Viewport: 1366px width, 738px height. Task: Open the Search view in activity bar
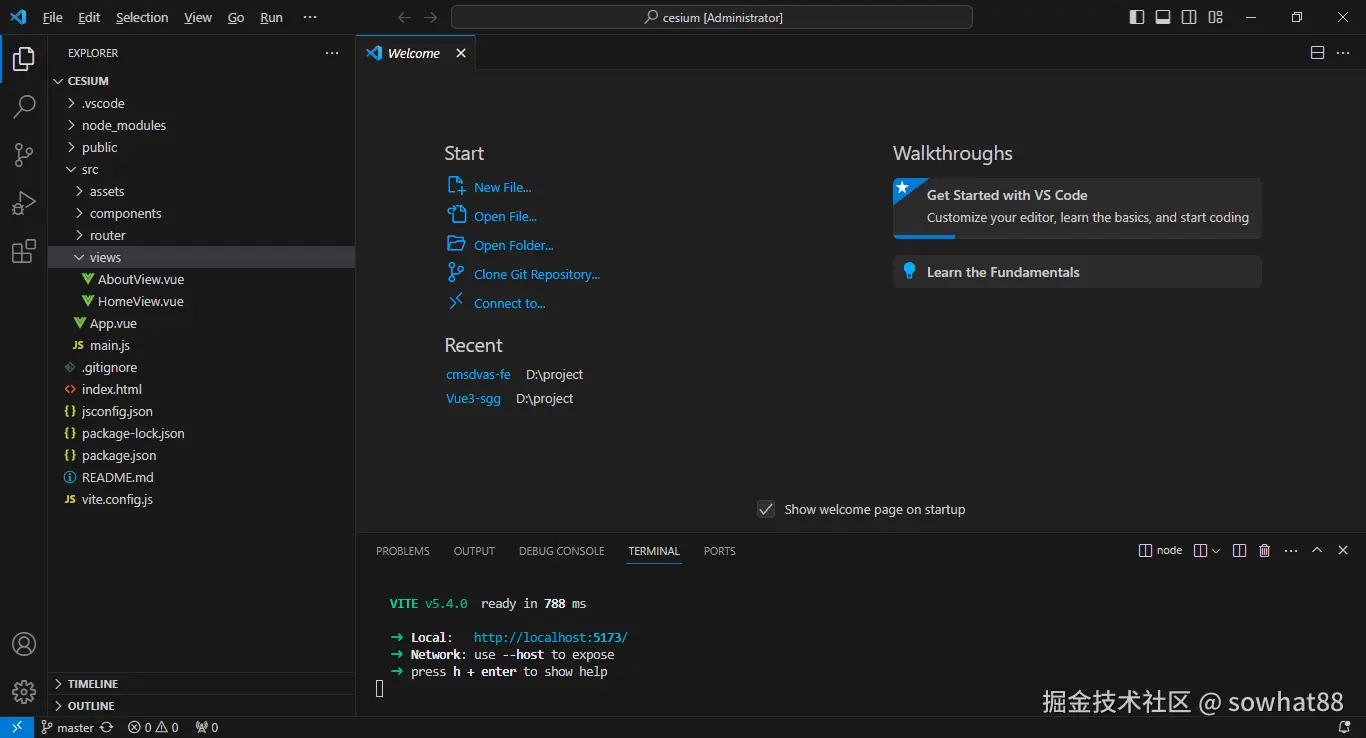tap(24, 107)
